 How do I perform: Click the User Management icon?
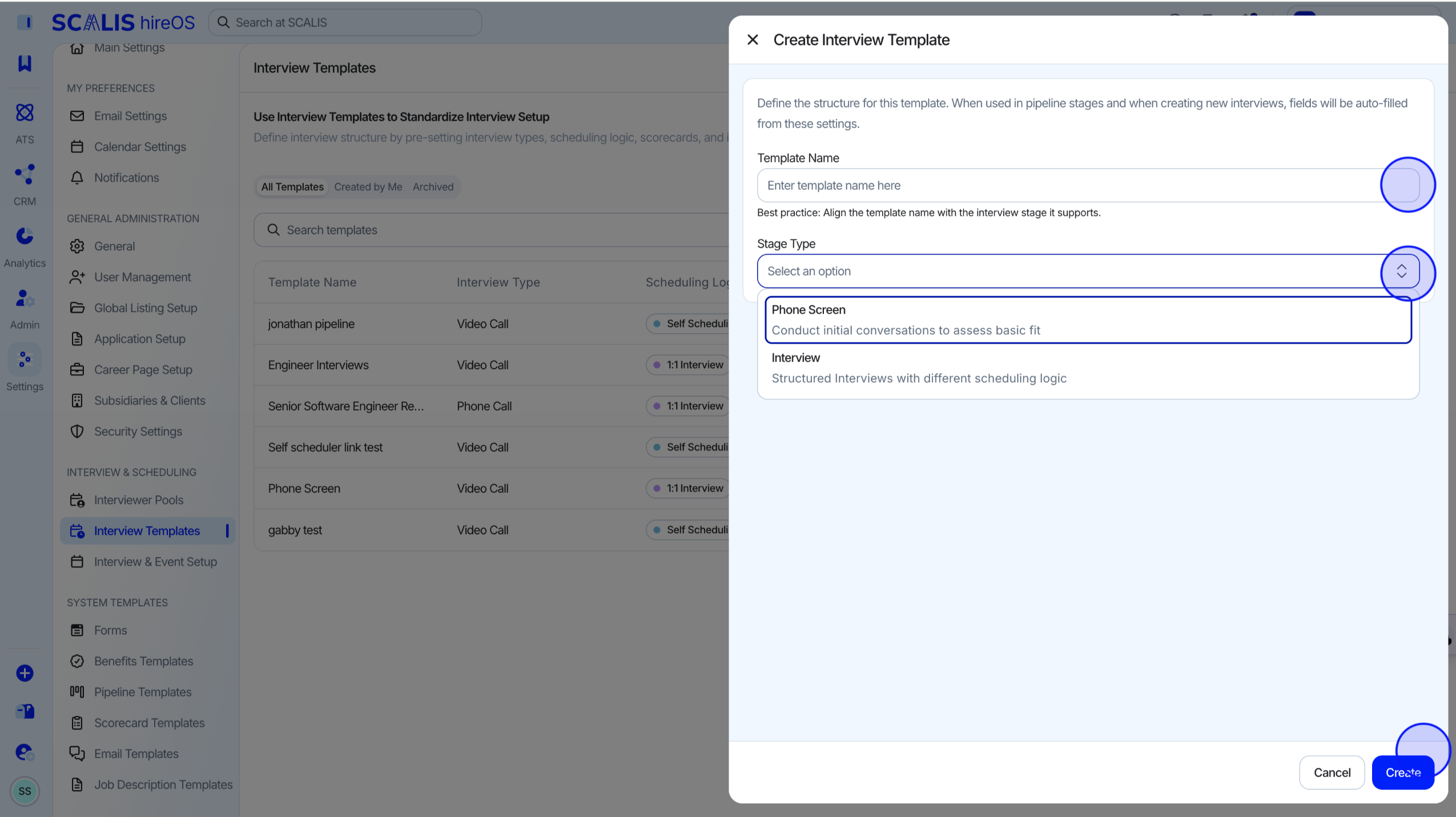77,277
